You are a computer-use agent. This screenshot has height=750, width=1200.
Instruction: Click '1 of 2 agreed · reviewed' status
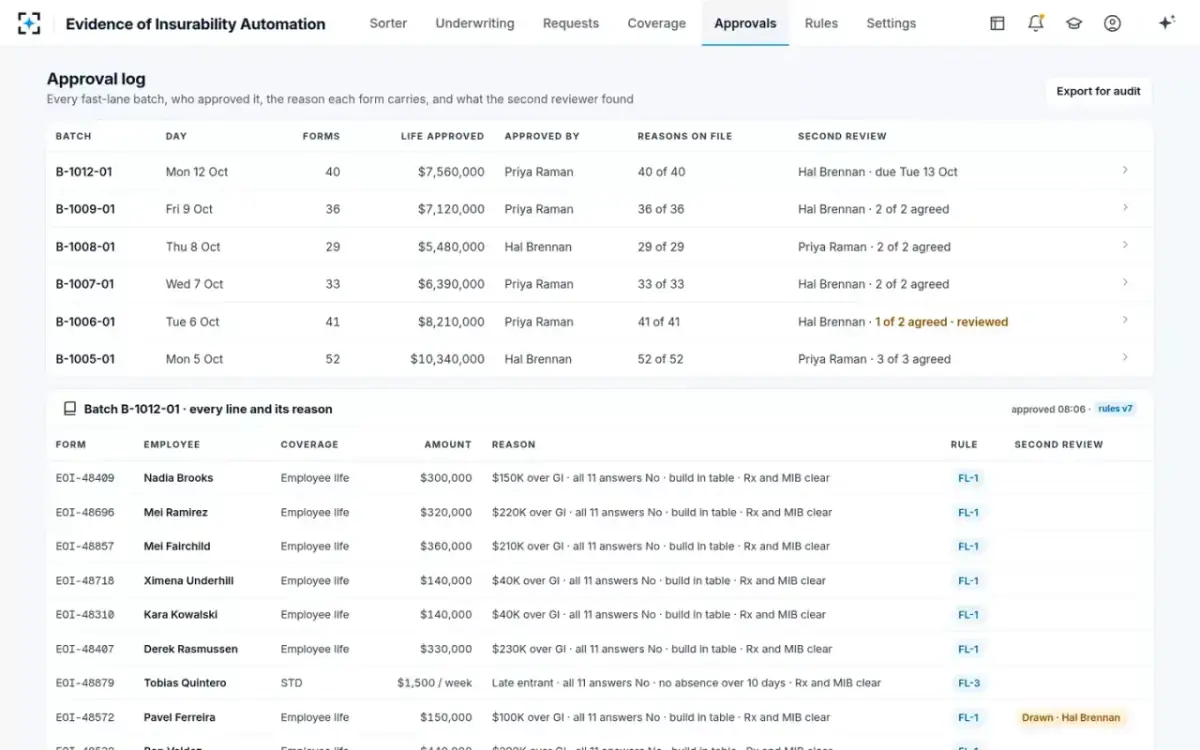coord(942,322)
